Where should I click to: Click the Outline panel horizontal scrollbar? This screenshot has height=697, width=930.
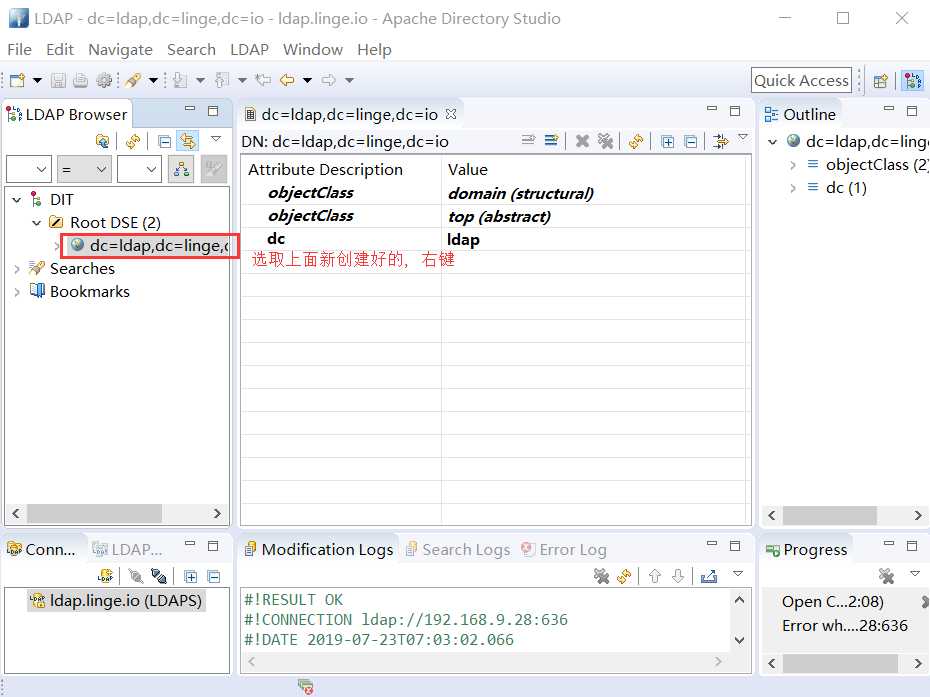click(845, 515)
